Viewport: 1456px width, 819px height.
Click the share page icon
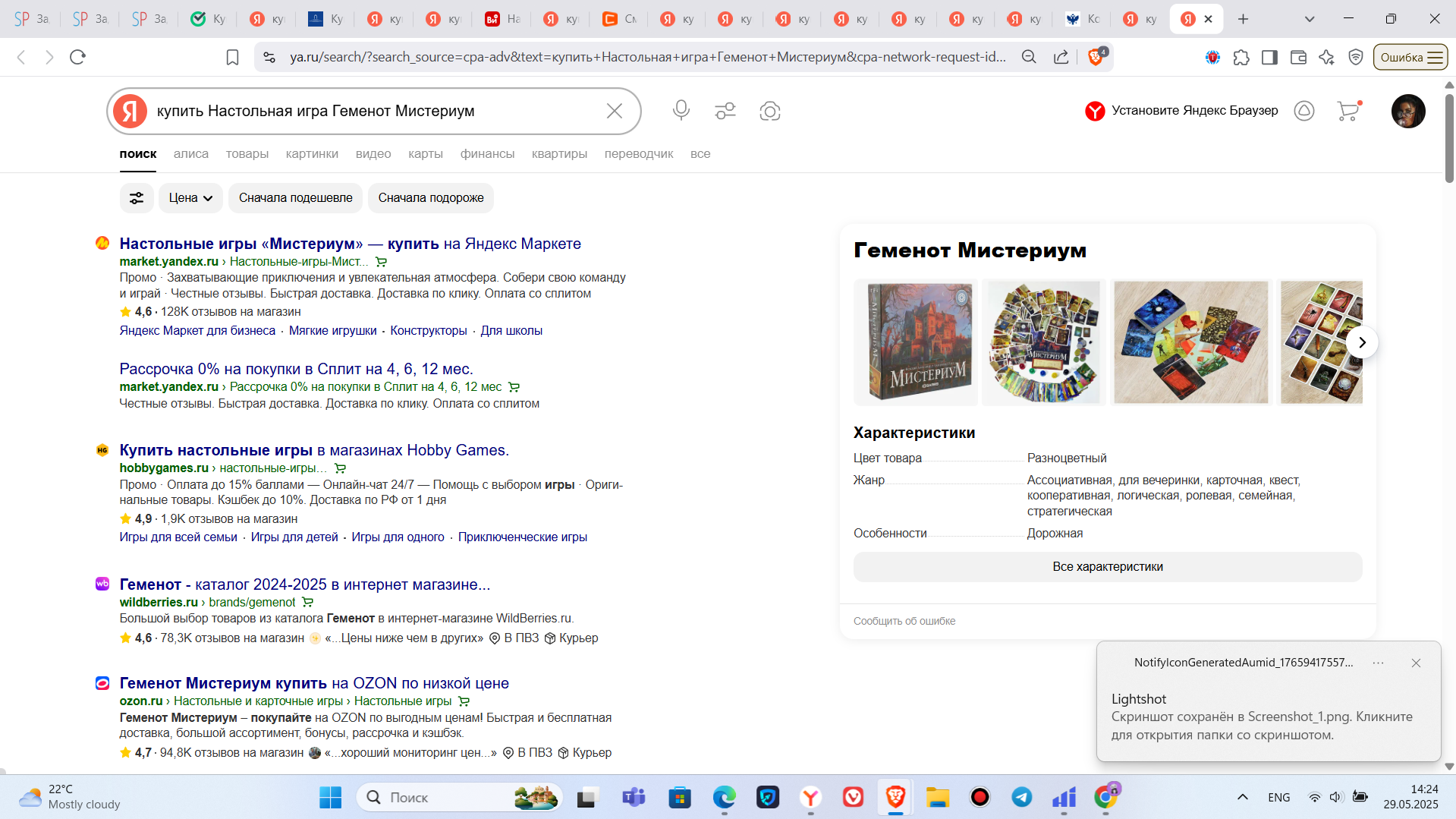(1061, 57)
